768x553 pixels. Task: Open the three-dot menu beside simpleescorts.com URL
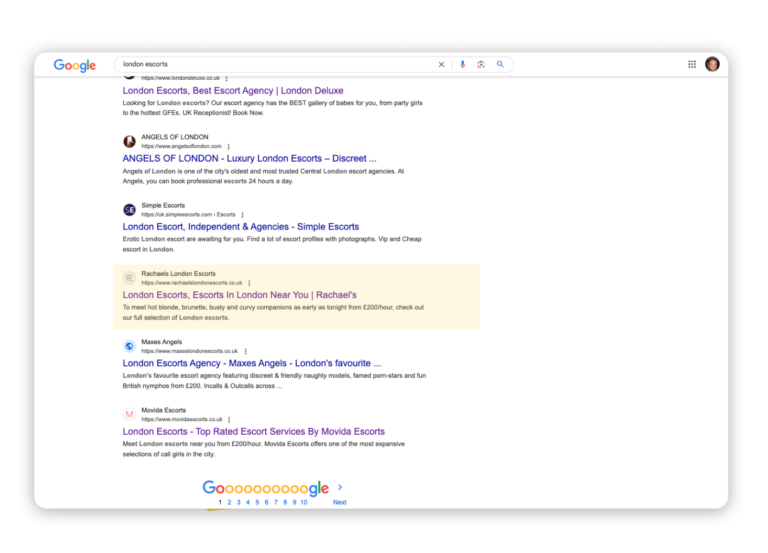pyautogui.click(x=242, y=215)
